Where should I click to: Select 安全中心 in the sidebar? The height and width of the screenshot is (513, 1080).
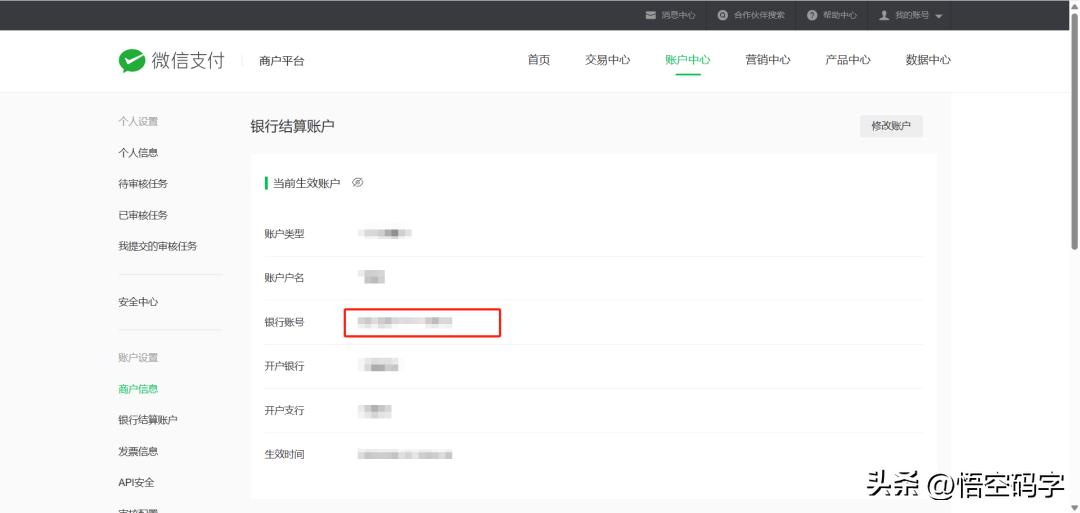[138, 302]
